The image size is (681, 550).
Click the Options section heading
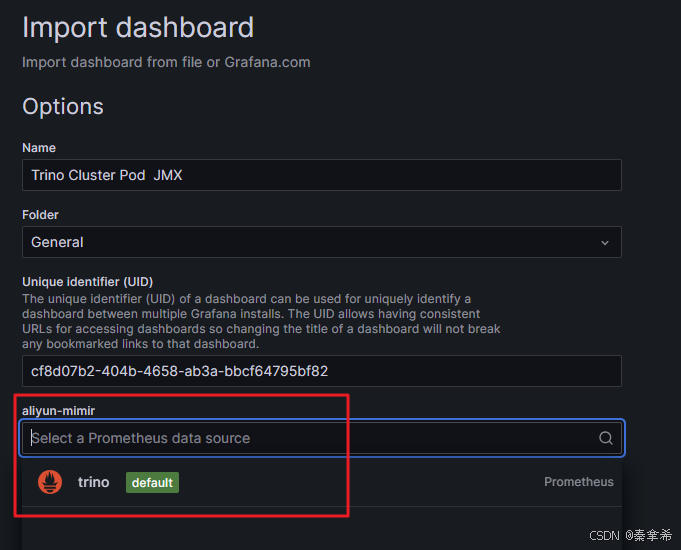[x=63, y=106]
